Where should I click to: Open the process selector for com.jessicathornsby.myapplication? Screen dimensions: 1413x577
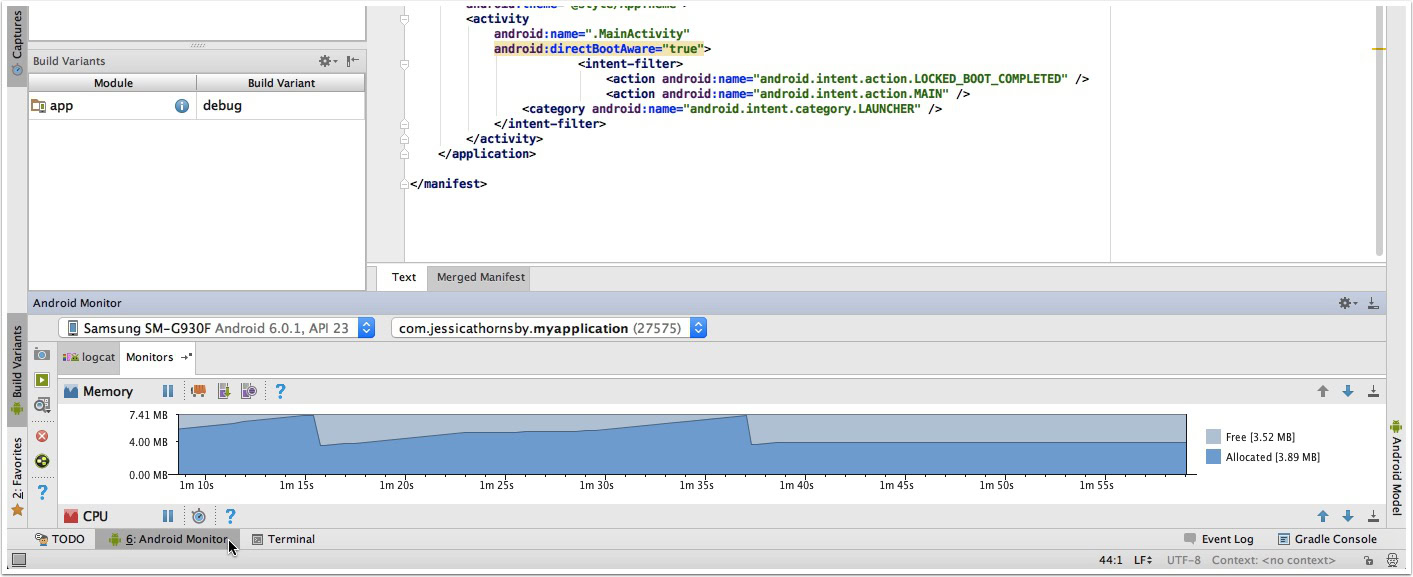697,327
